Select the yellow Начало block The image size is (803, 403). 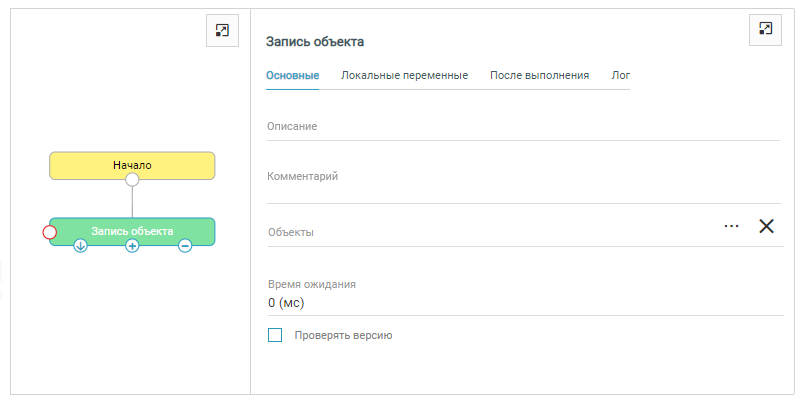pos(132,163)
